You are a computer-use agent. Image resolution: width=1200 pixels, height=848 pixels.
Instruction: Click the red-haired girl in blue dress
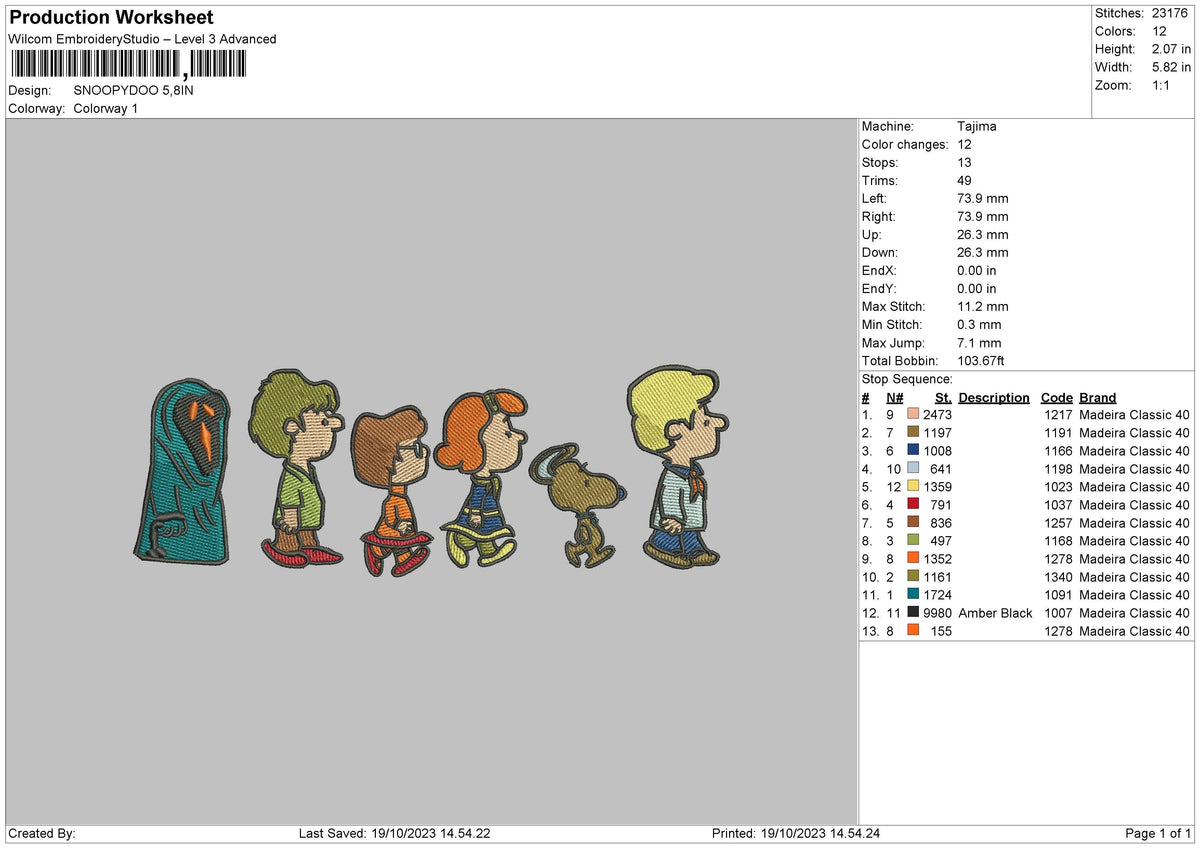(483, 479)
